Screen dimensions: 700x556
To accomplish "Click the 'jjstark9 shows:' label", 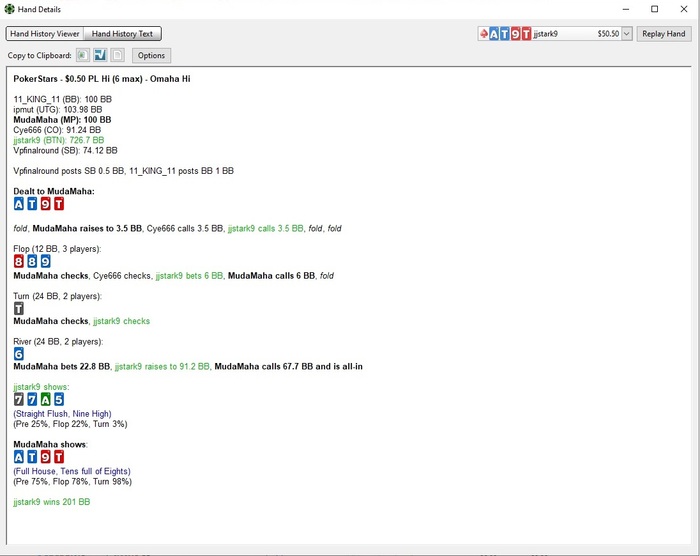I will (x=41, y=387).
